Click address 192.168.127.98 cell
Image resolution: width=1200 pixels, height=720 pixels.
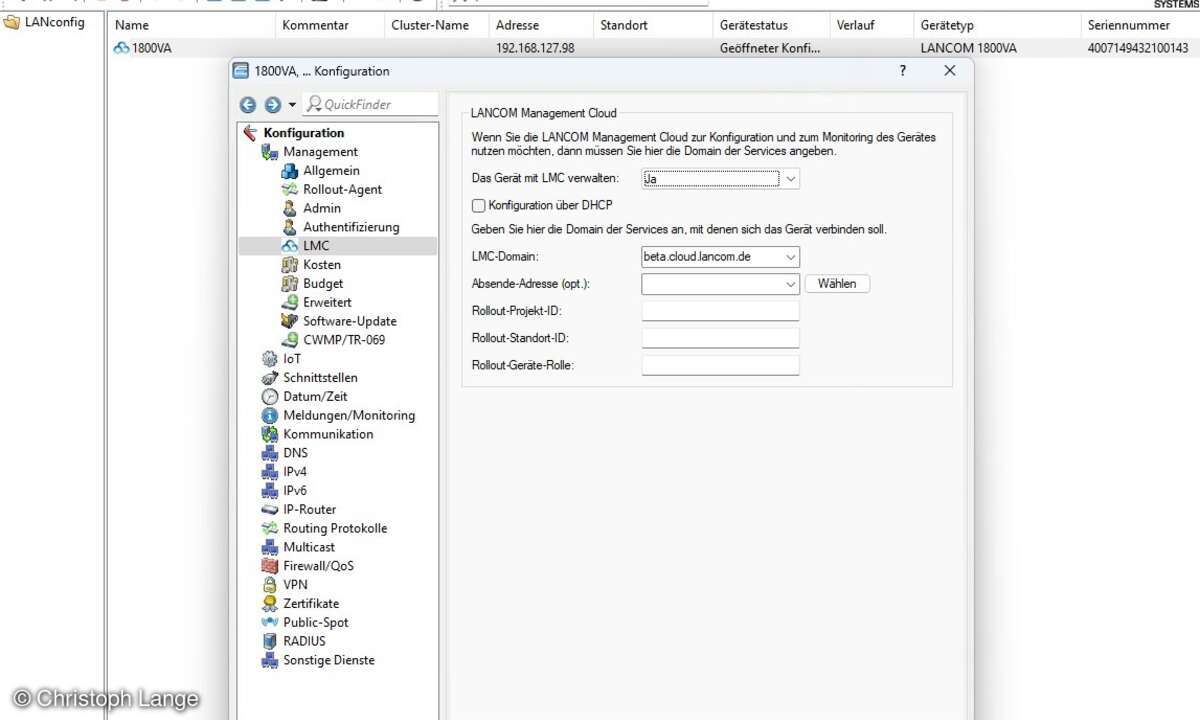pyautogui.click(x=535, y=48)
